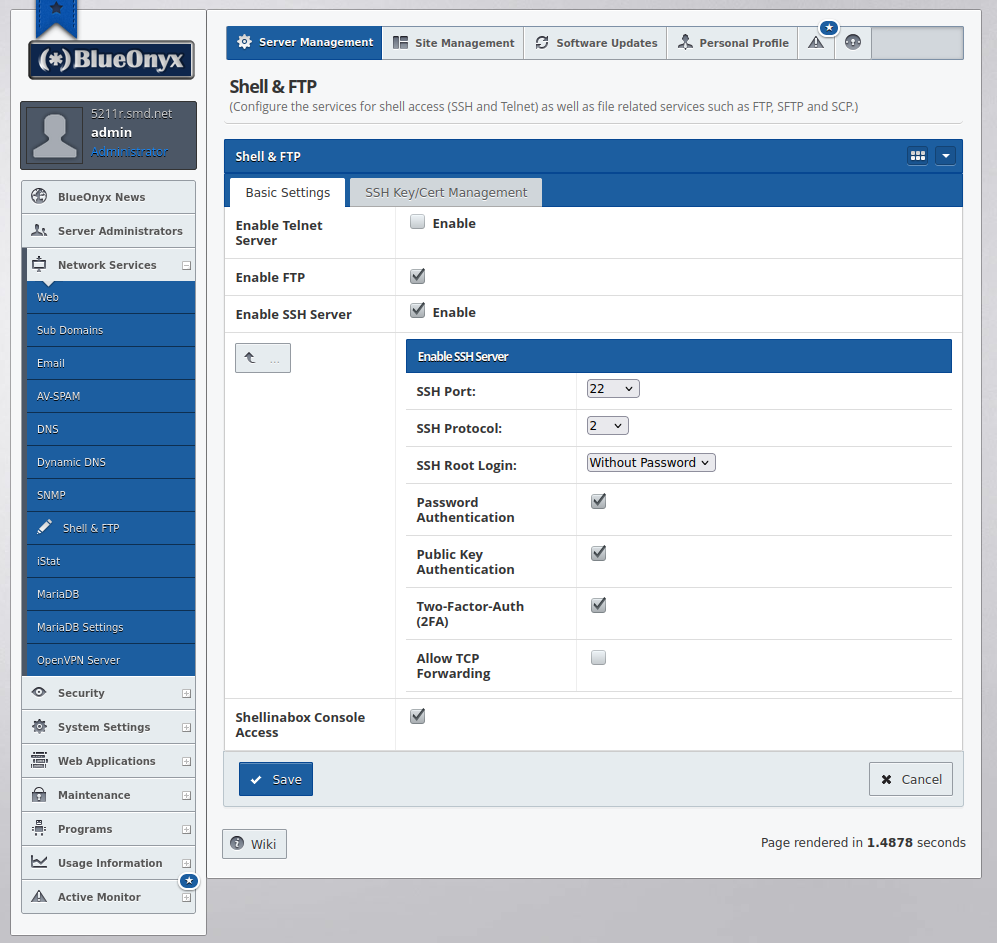
Task: Click the Cancel button
Action: click(911, 779)
